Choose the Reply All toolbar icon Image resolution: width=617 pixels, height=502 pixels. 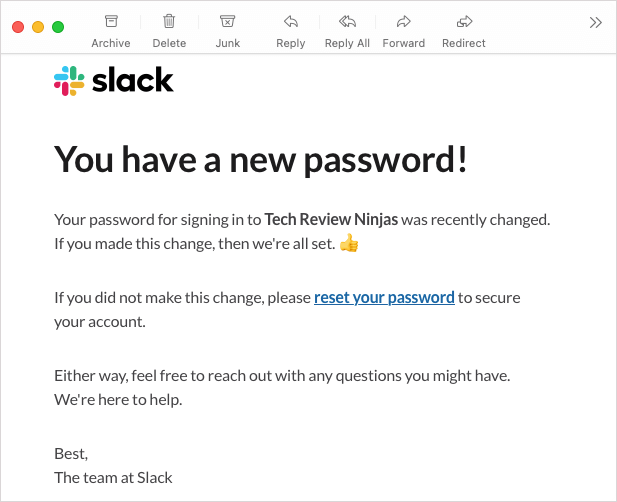click(x=347, y=21)
